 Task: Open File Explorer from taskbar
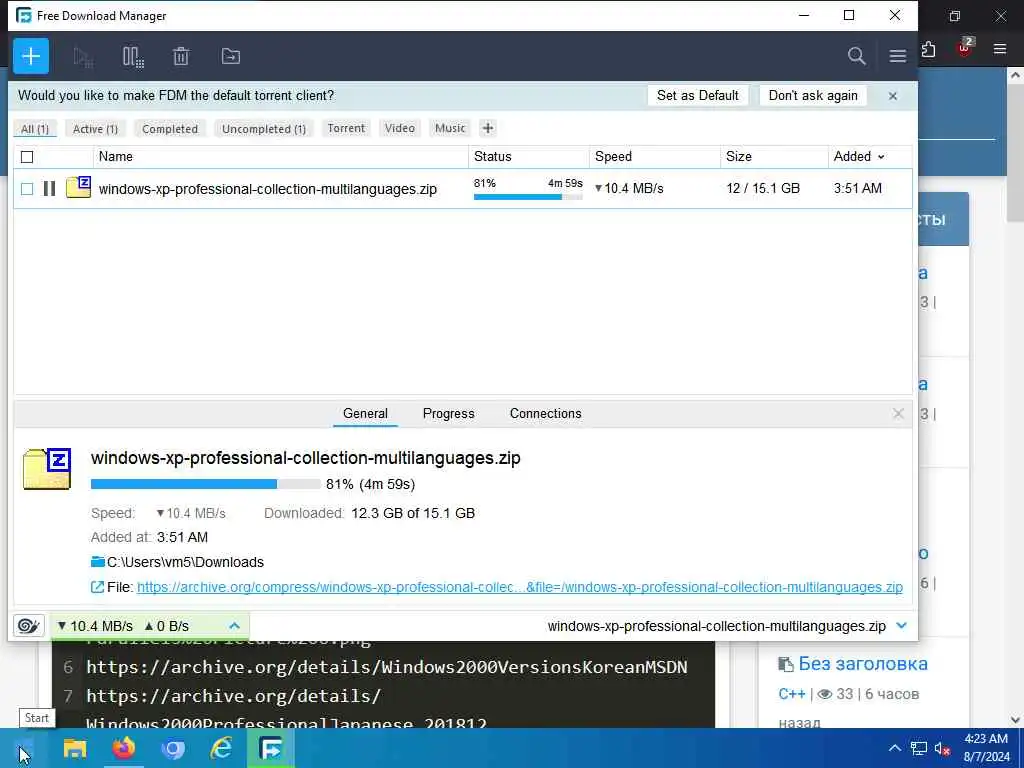point(74,748)
